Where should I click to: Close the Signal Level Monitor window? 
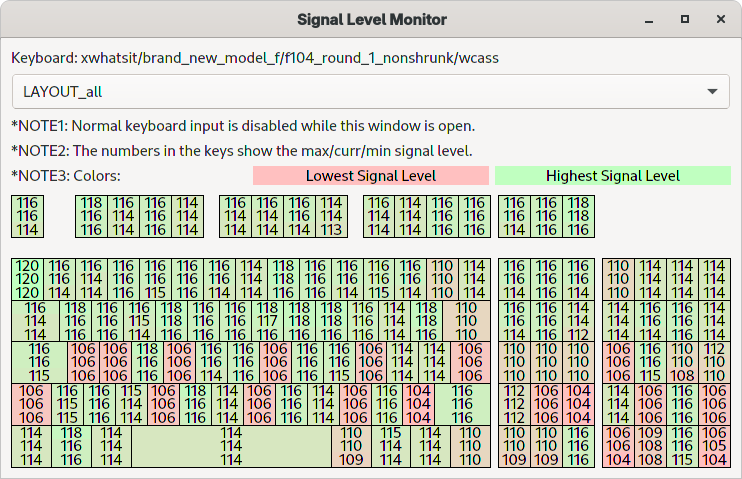coord(721,19)
